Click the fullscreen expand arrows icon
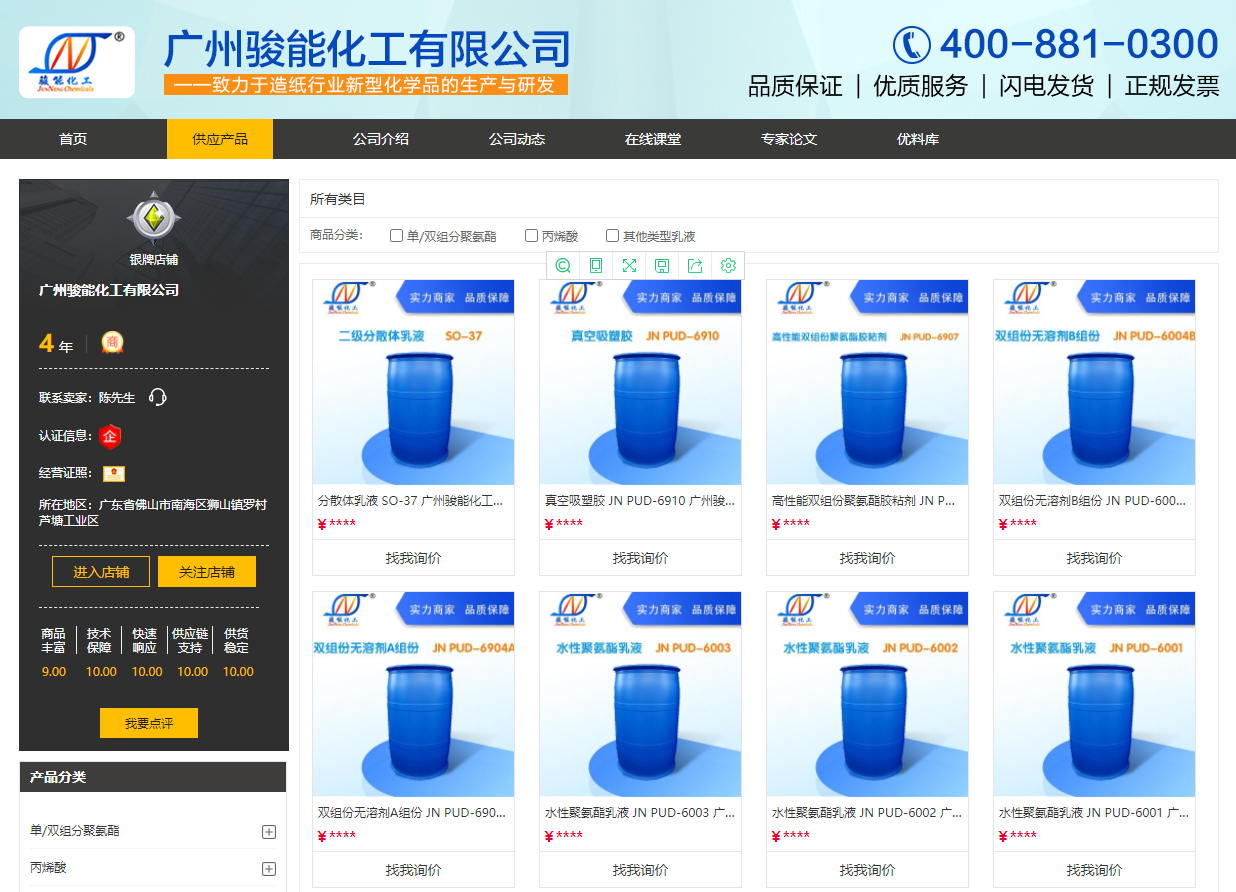The width and height of the screenshot is (1236, 892). 629,265
